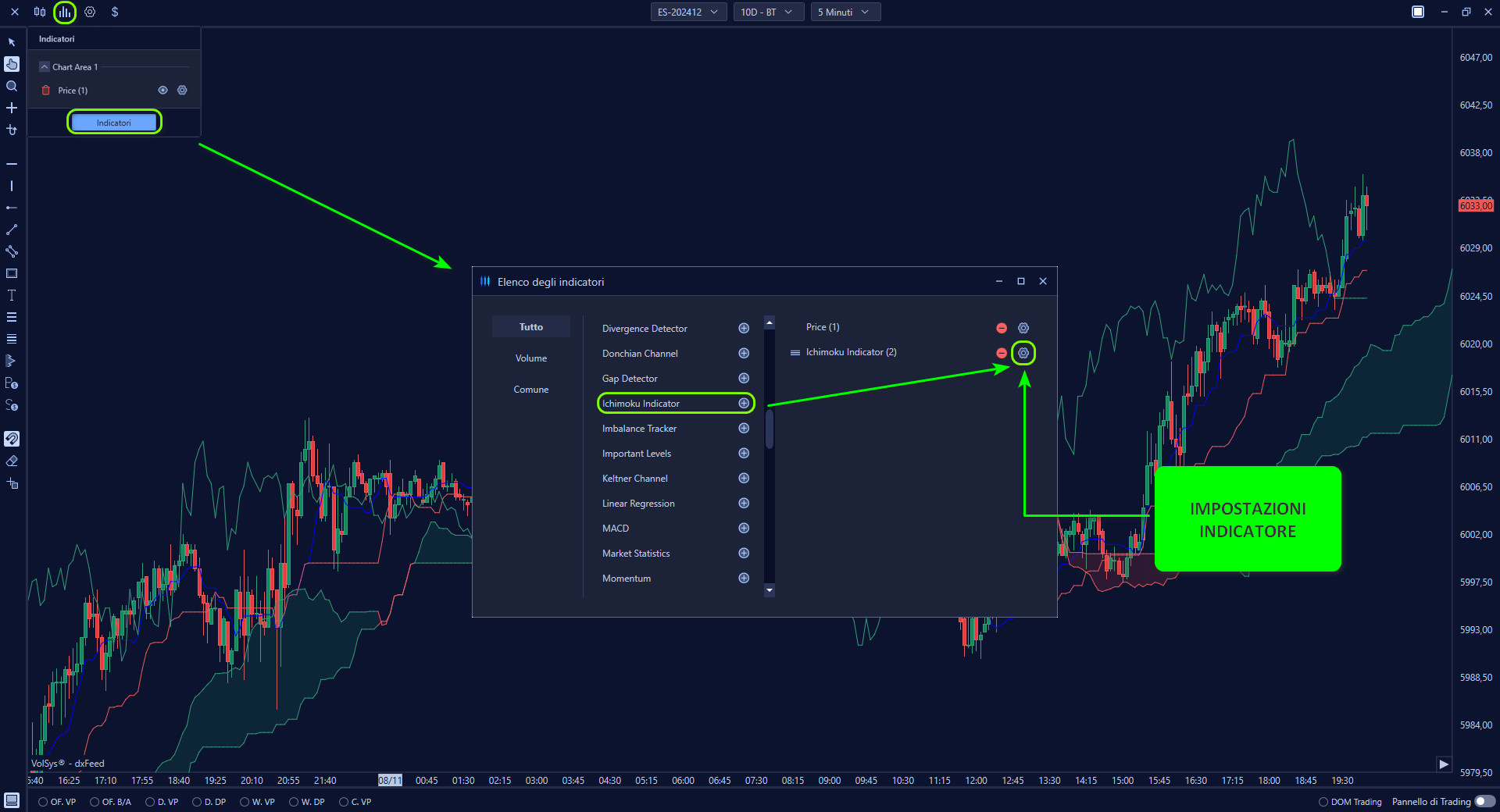Select the Comune category tab
This screenshot has height=812, width=1500.
click(531, 390)
